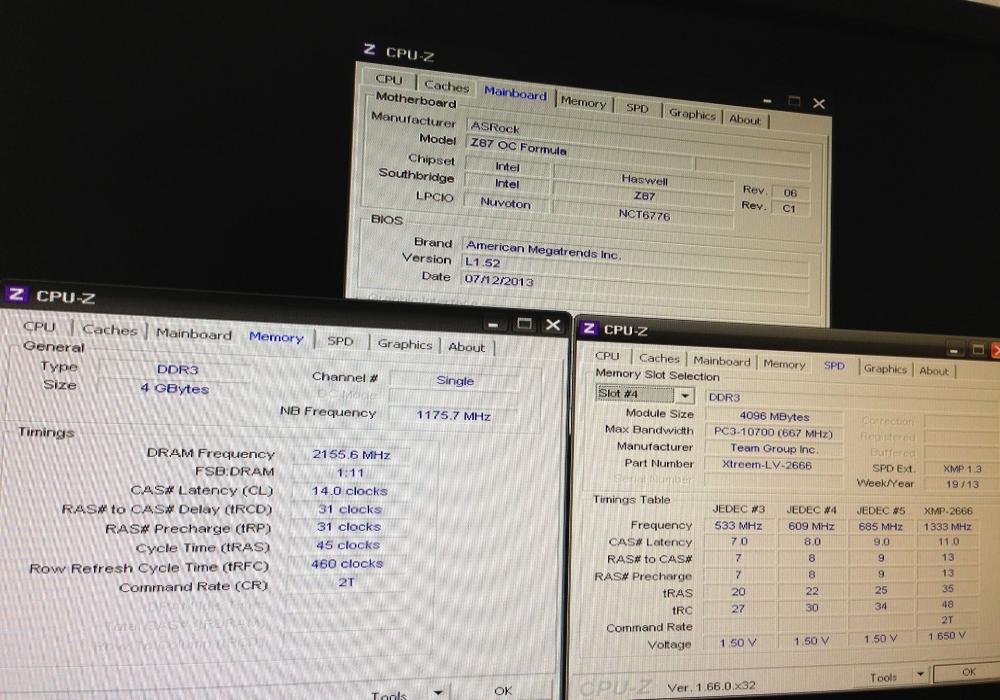Select the active Memory tab in left window
The width and height of the screenshot is (1000, 700).
[276, 337]
